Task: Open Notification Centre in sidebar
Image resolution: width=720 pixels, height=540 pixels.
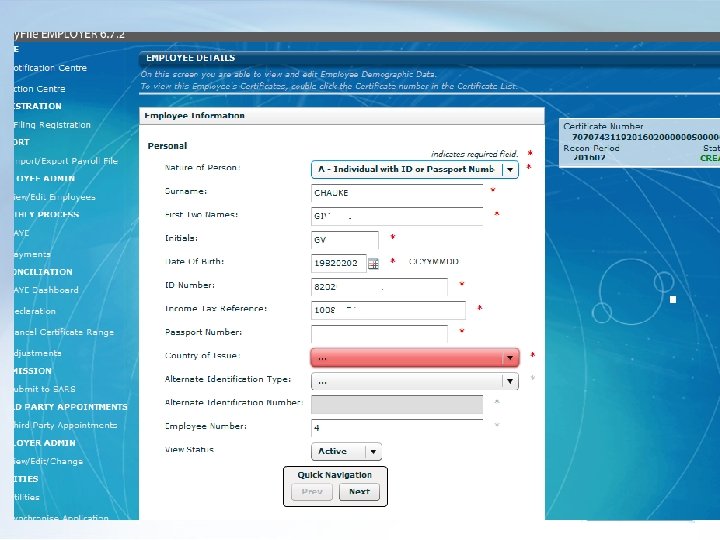Action: click(50, 68)
